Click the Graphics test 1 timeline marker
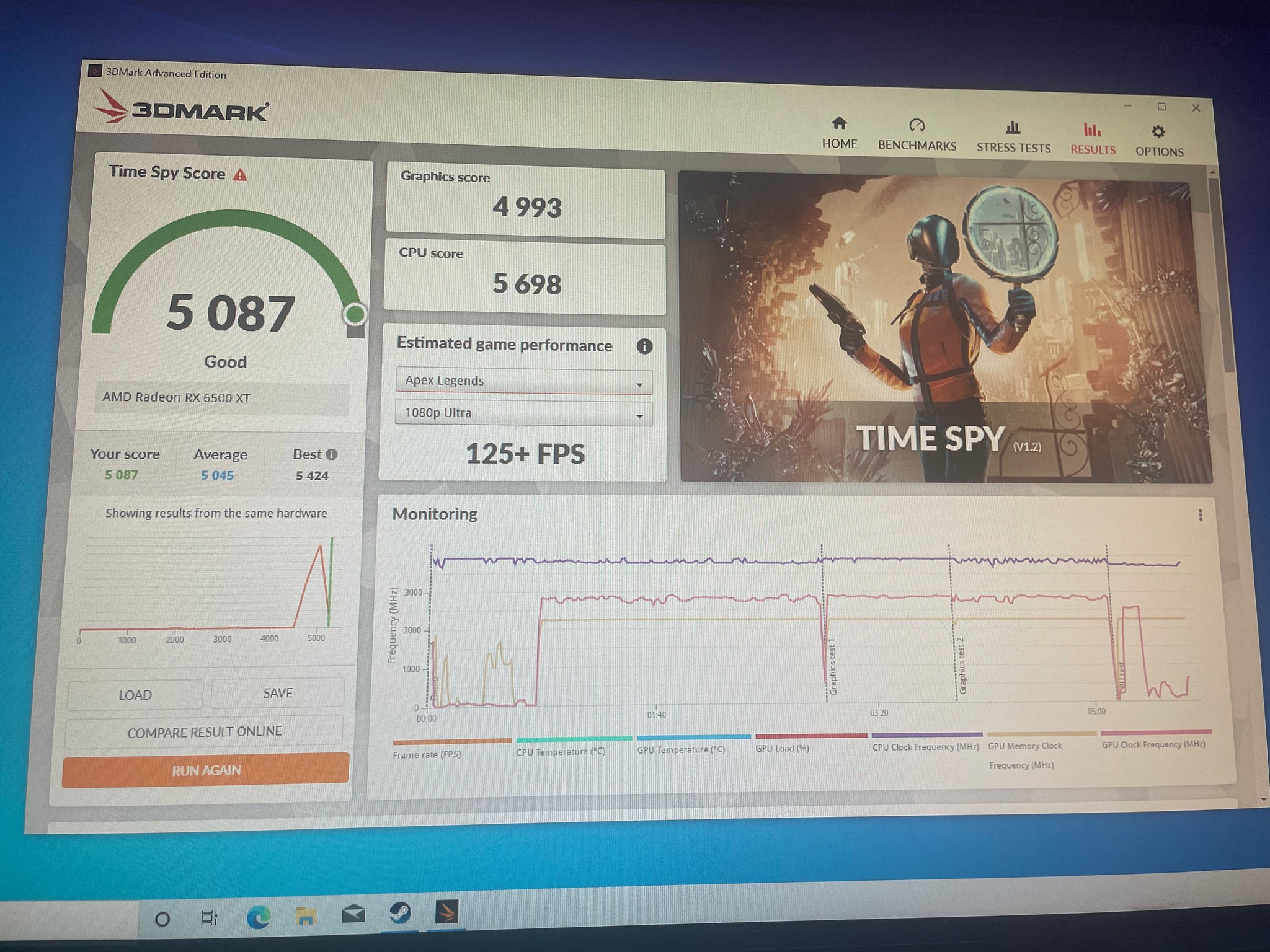1270x952 pixels. (832, 666)
